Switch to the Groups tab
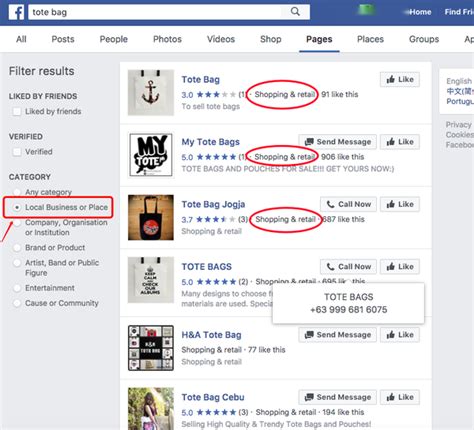Image resolution: width=474 pixels, height=430 pixels. 424,39
